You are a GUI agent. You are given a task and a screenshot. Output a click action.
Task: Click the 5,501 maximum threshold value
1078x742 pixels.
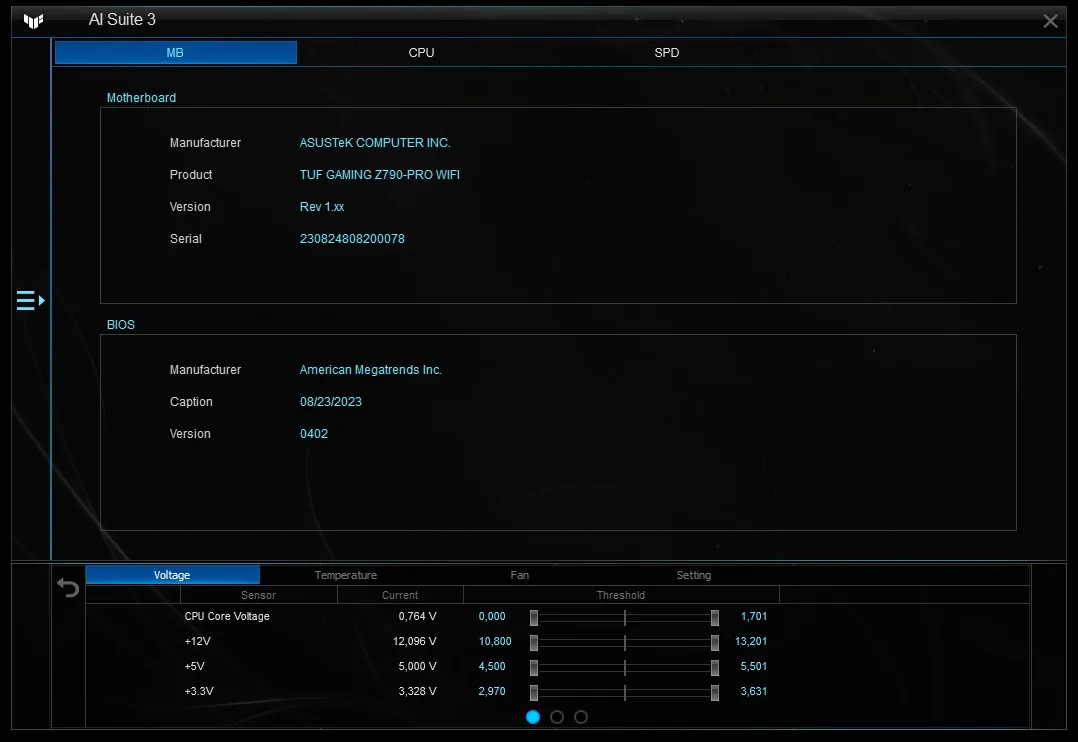[x=754, y=666]
